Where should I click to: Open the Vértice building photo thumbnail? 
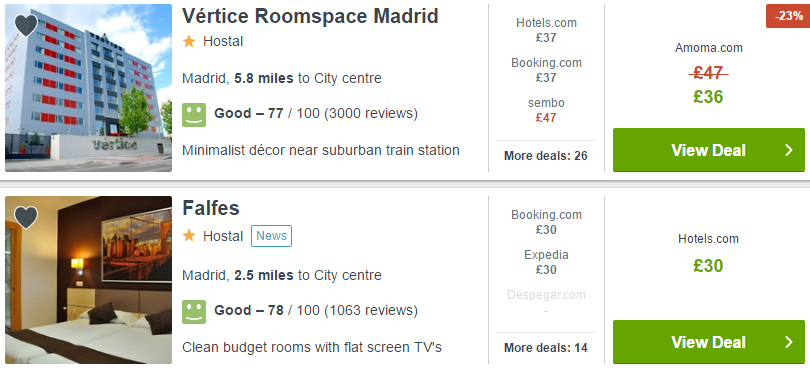(x=88, y=88)
